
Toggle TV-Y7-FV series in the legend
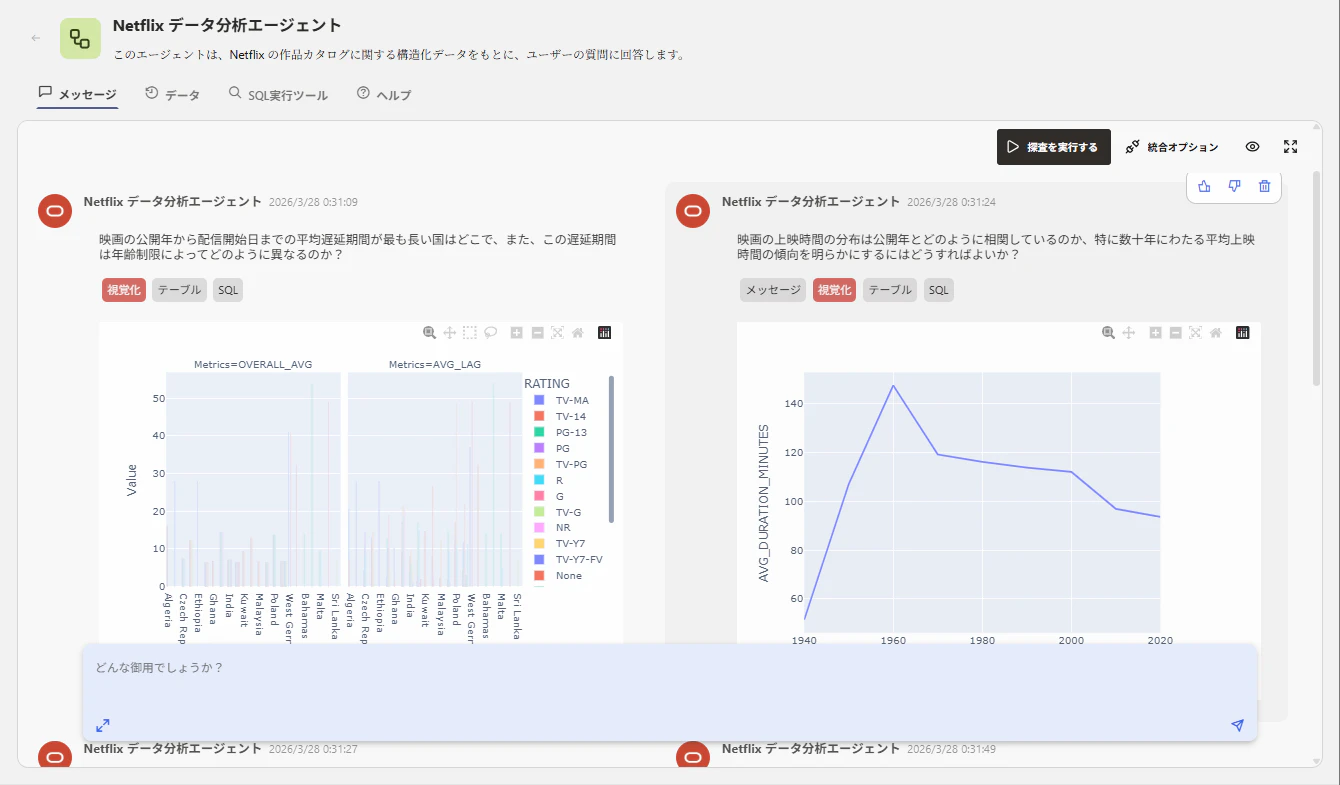click(570, 559)
